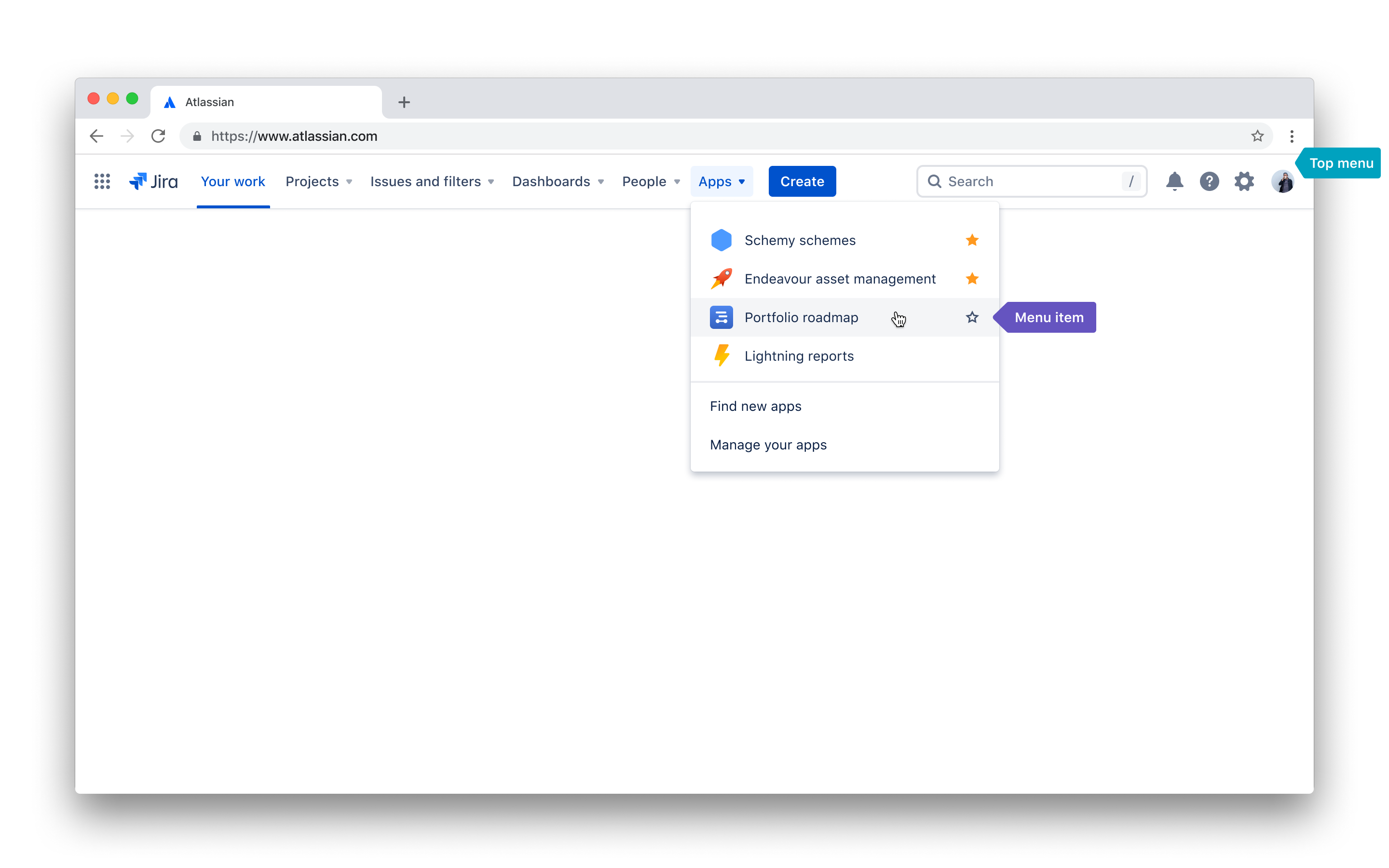Switch to the Your work tab

click(233, 181)
